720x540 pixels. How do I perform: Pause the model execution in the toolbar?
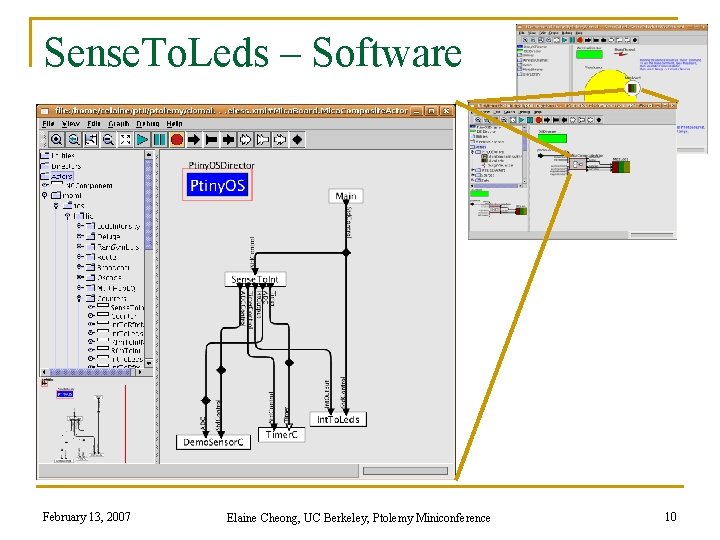159,139
